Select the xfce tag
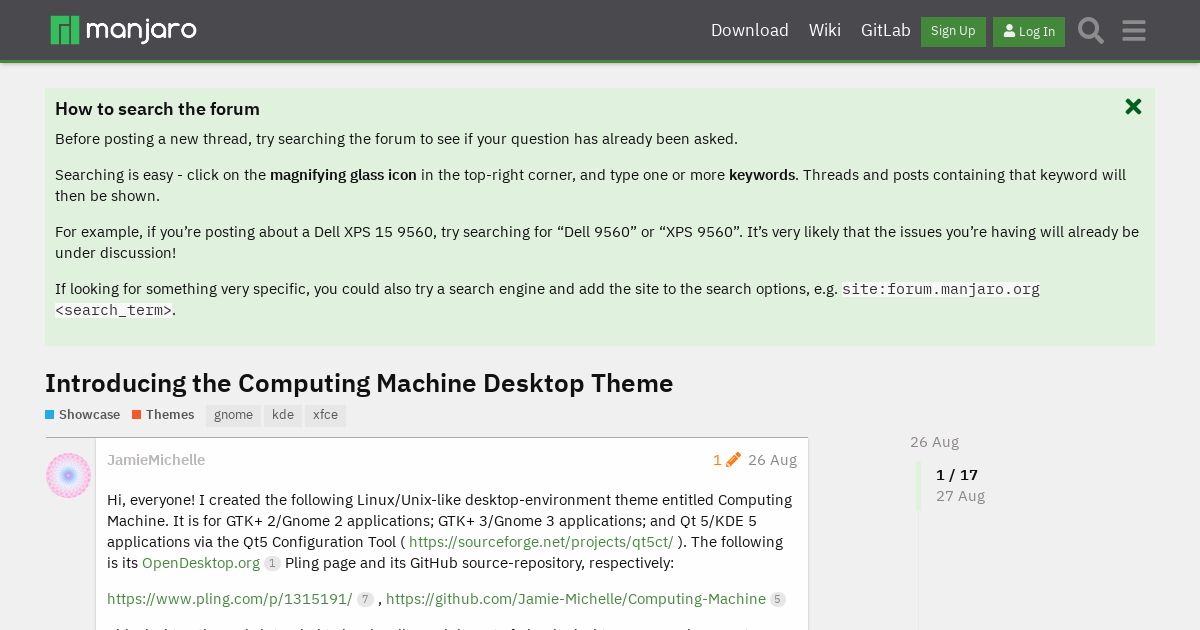The width and height of the screenshot is (1200, 630). point(325,415)
